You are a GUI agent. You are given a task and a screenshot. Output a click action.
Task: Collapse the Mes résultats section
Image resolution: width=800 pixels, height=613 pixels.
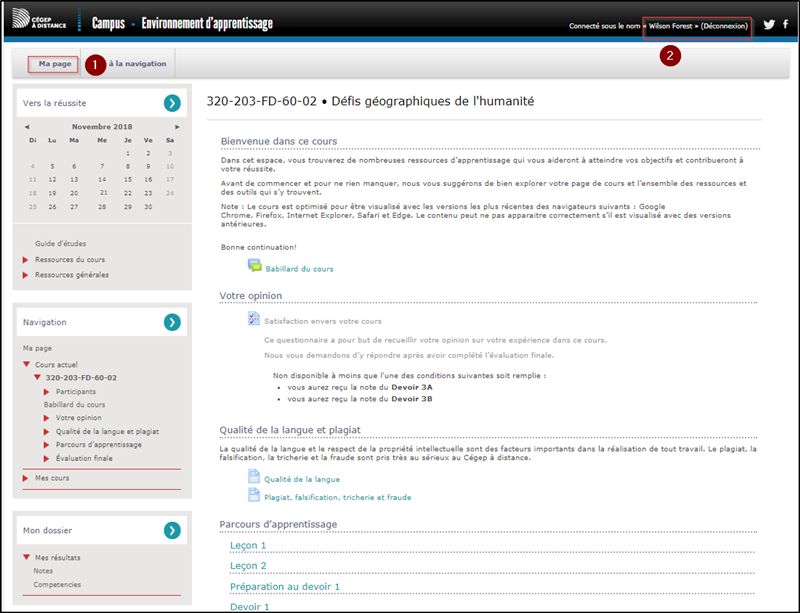[x=26, y=557]
